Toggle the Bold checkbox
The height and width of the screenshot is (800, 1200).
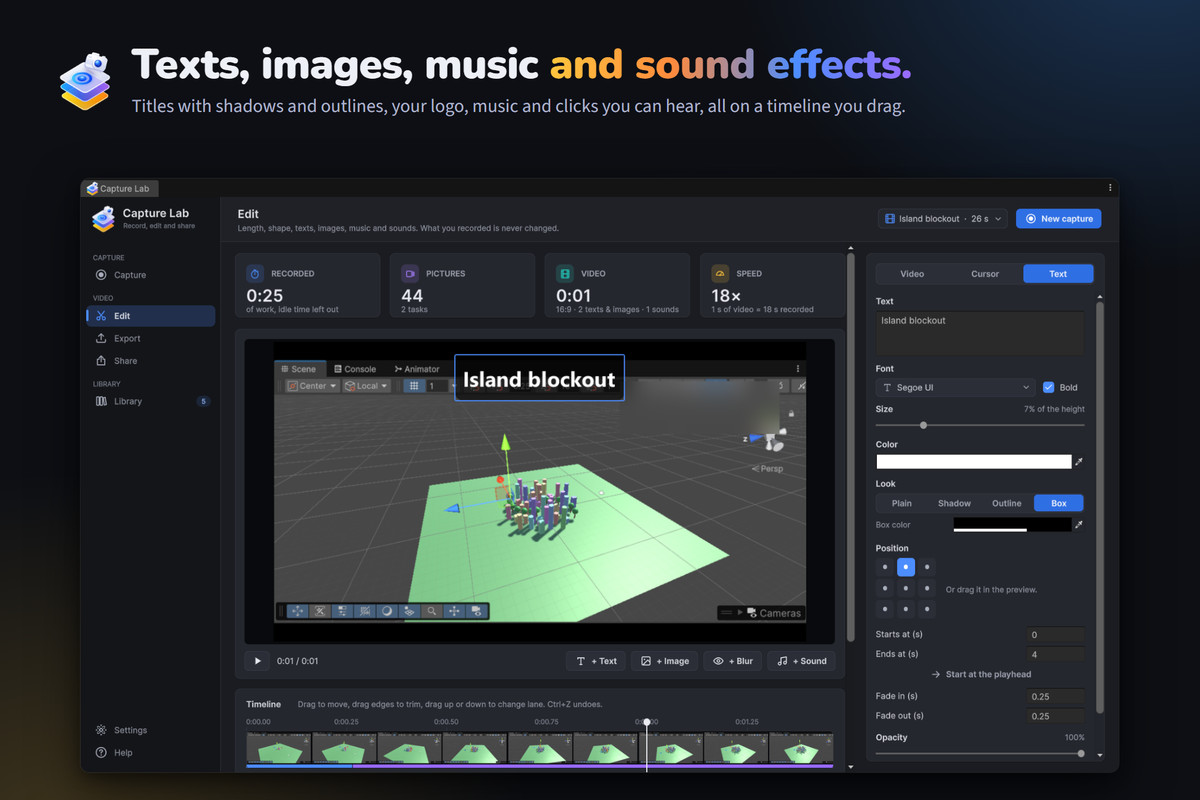coord(1048,387)
